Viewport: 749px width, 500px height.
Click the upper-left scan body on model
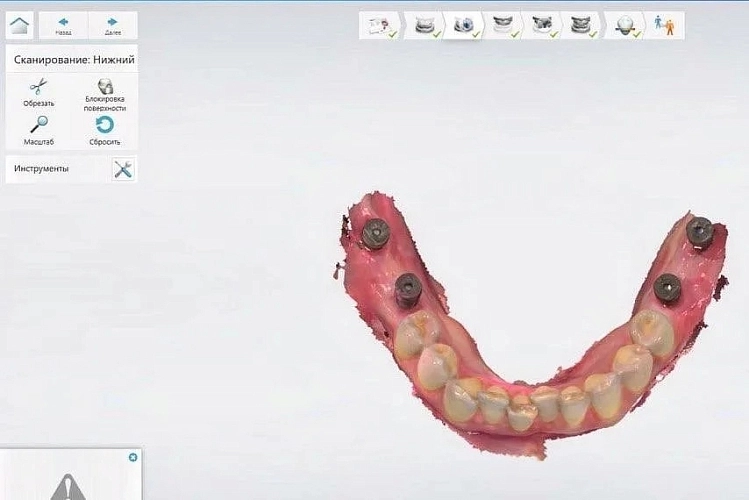376,234
